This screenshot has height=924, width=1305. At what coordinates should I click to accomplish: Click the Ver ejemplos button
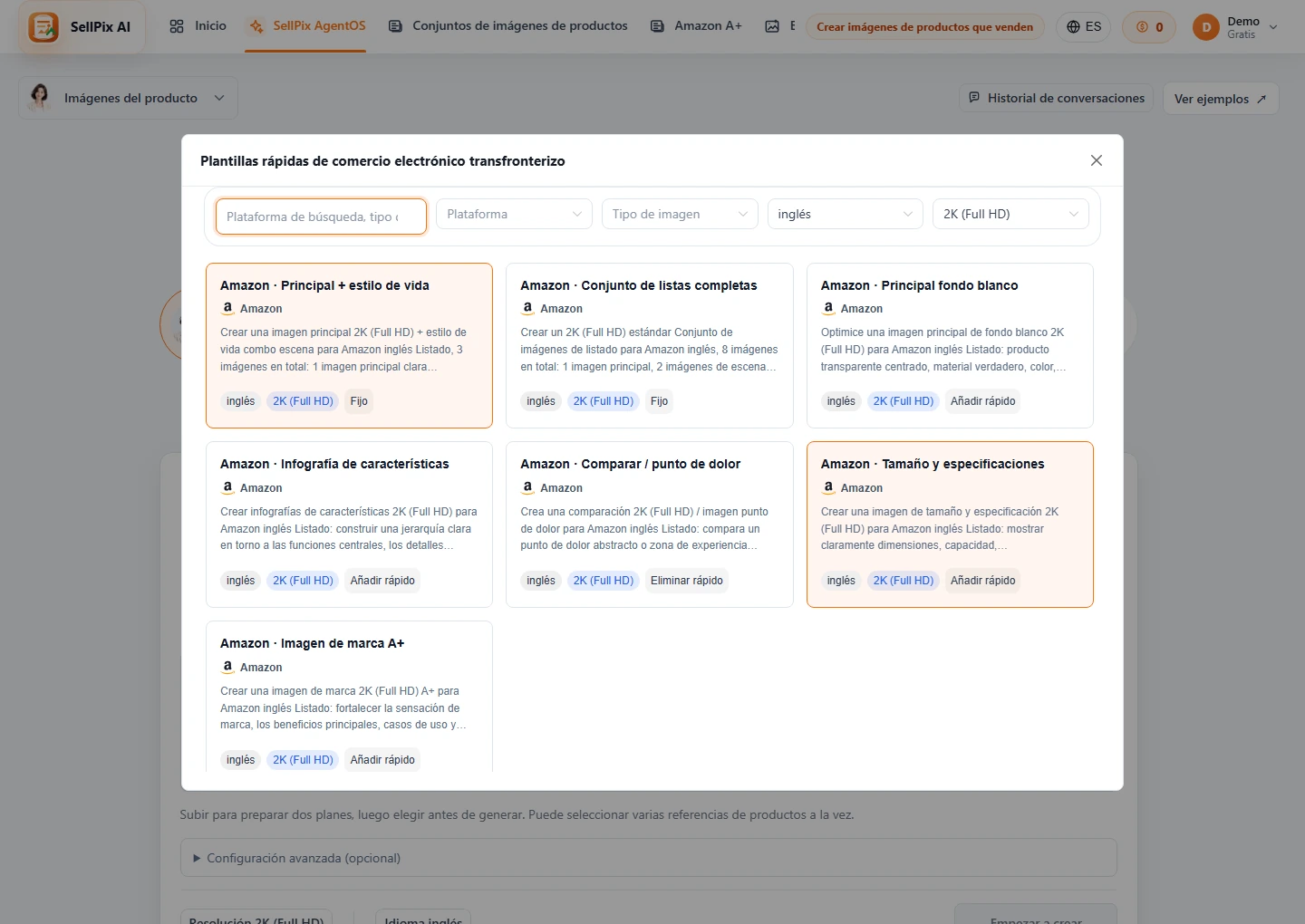coord(1221,99)
